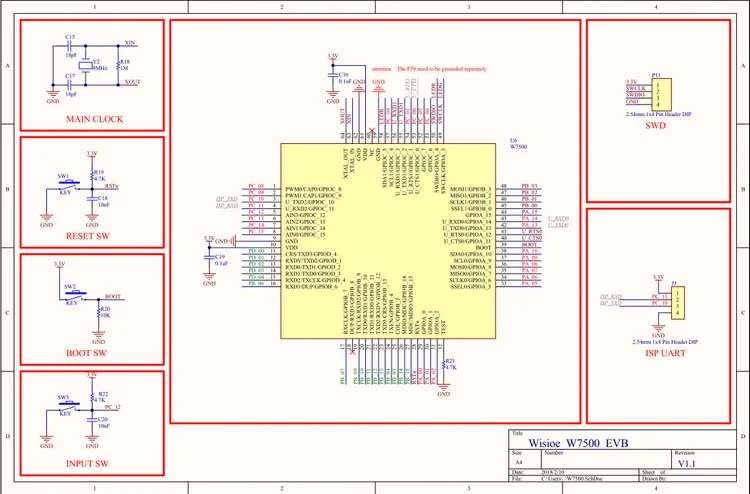This screenshot has width=750, height=494.
Task: Click pin name SDA0/GPIOA_10
Action: point(471,254)
